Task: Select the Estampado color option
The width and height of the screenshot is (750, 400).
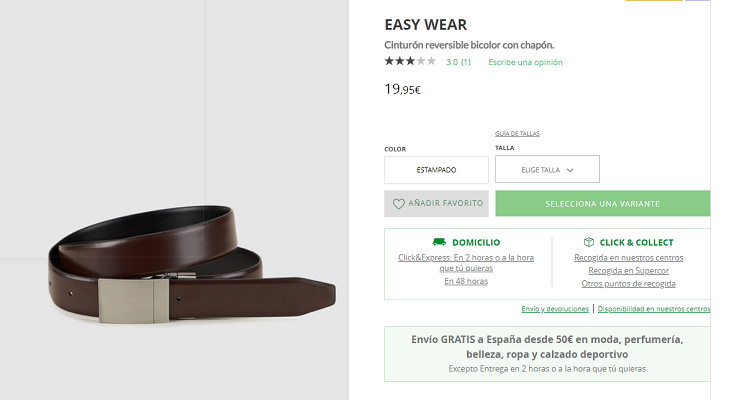Action: [x=436, y=170]
